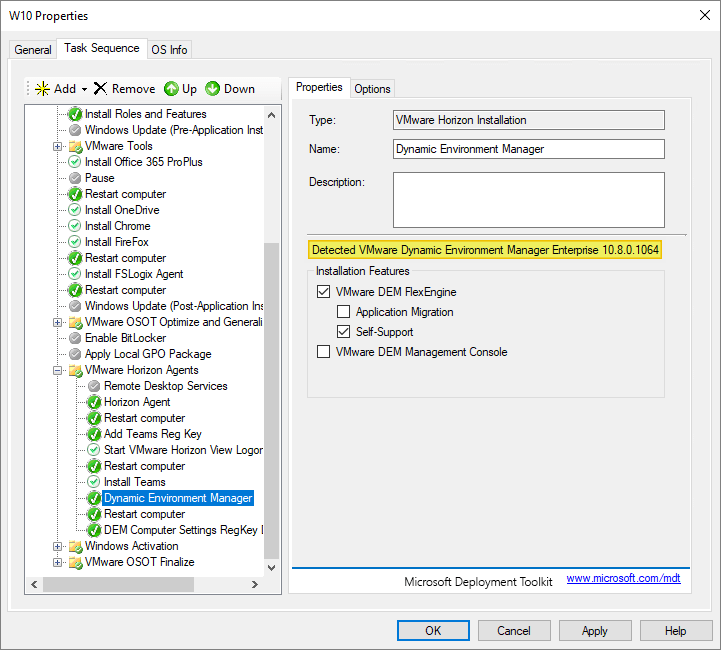This screenshot has height=650, width=721.
Task: Click the task sequence vertical scrollbar
Action: pos(272,400)
